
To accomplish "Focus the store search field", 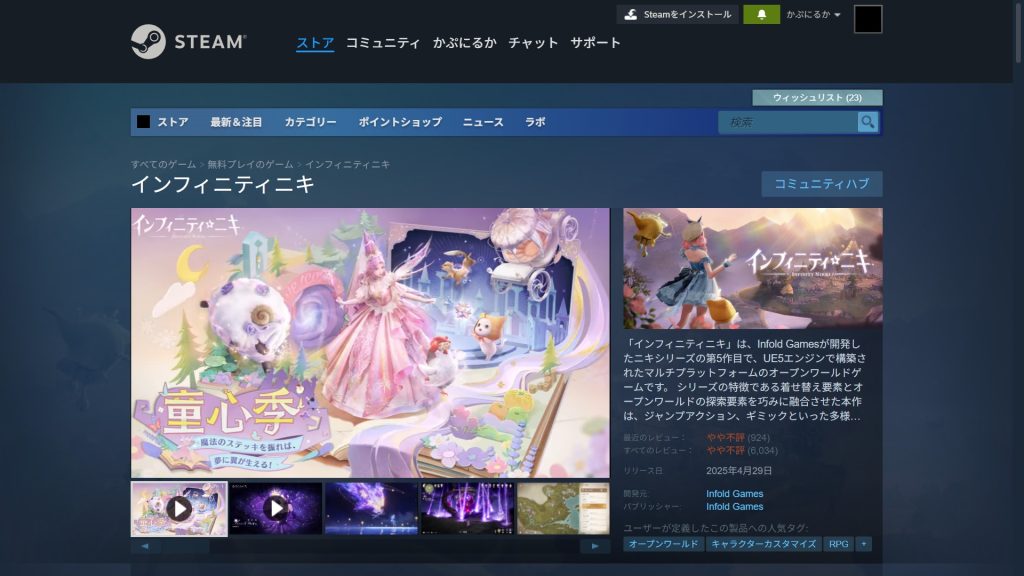I will (x=788, y=122).
